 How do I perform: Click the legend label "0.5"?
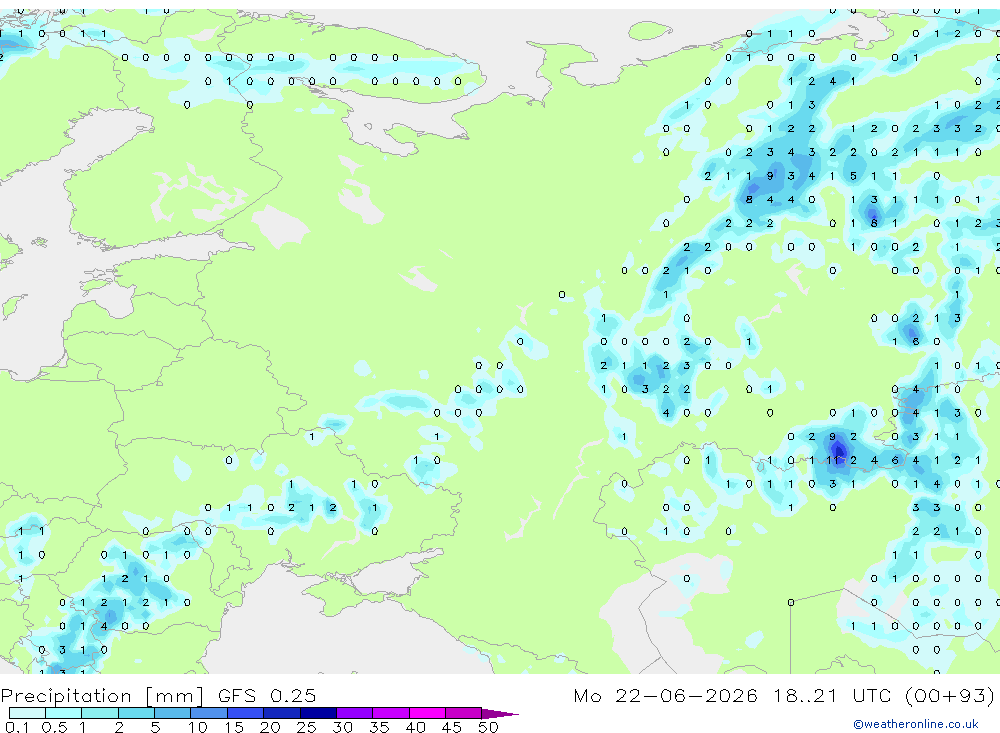55,727
